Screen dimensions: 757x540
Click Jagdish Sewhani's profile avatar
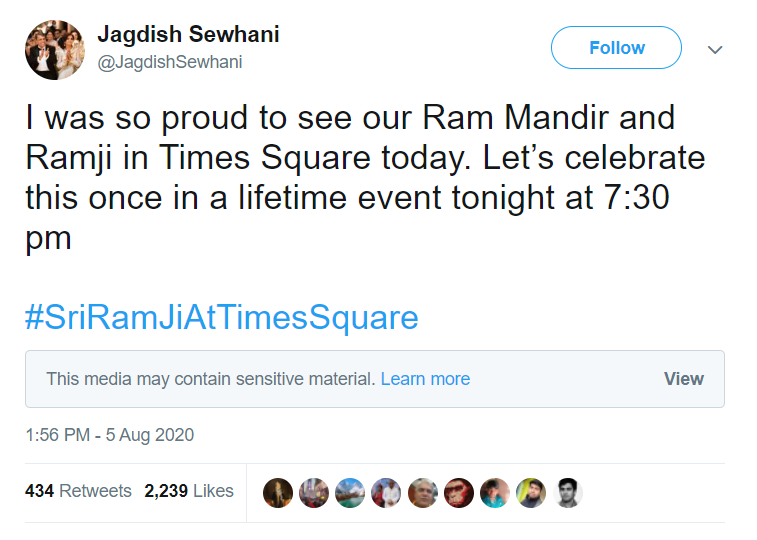point(55,50)
